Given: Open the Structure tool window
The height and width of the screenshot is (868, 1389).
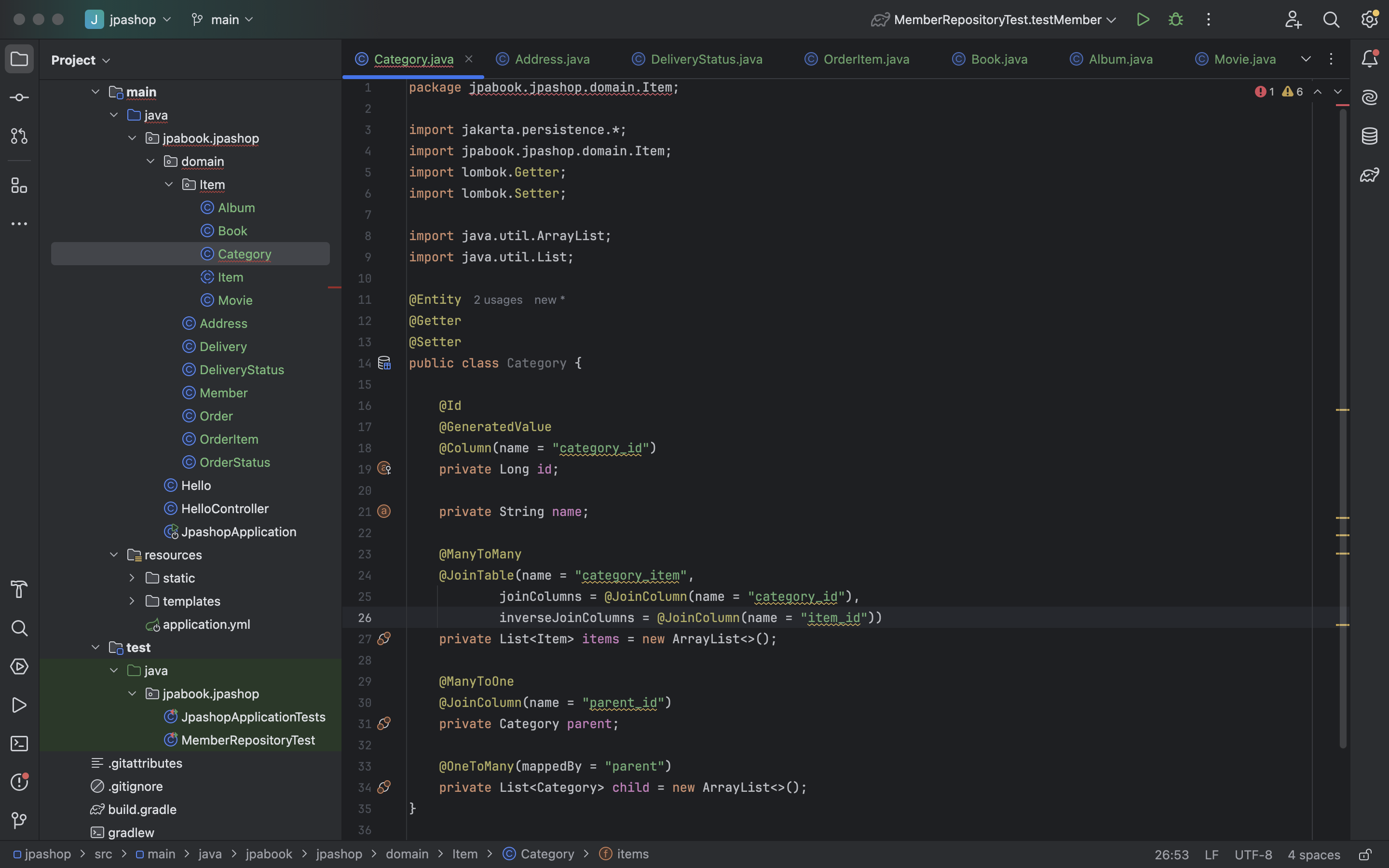Looking at the screenshot, I should [19, 186].
